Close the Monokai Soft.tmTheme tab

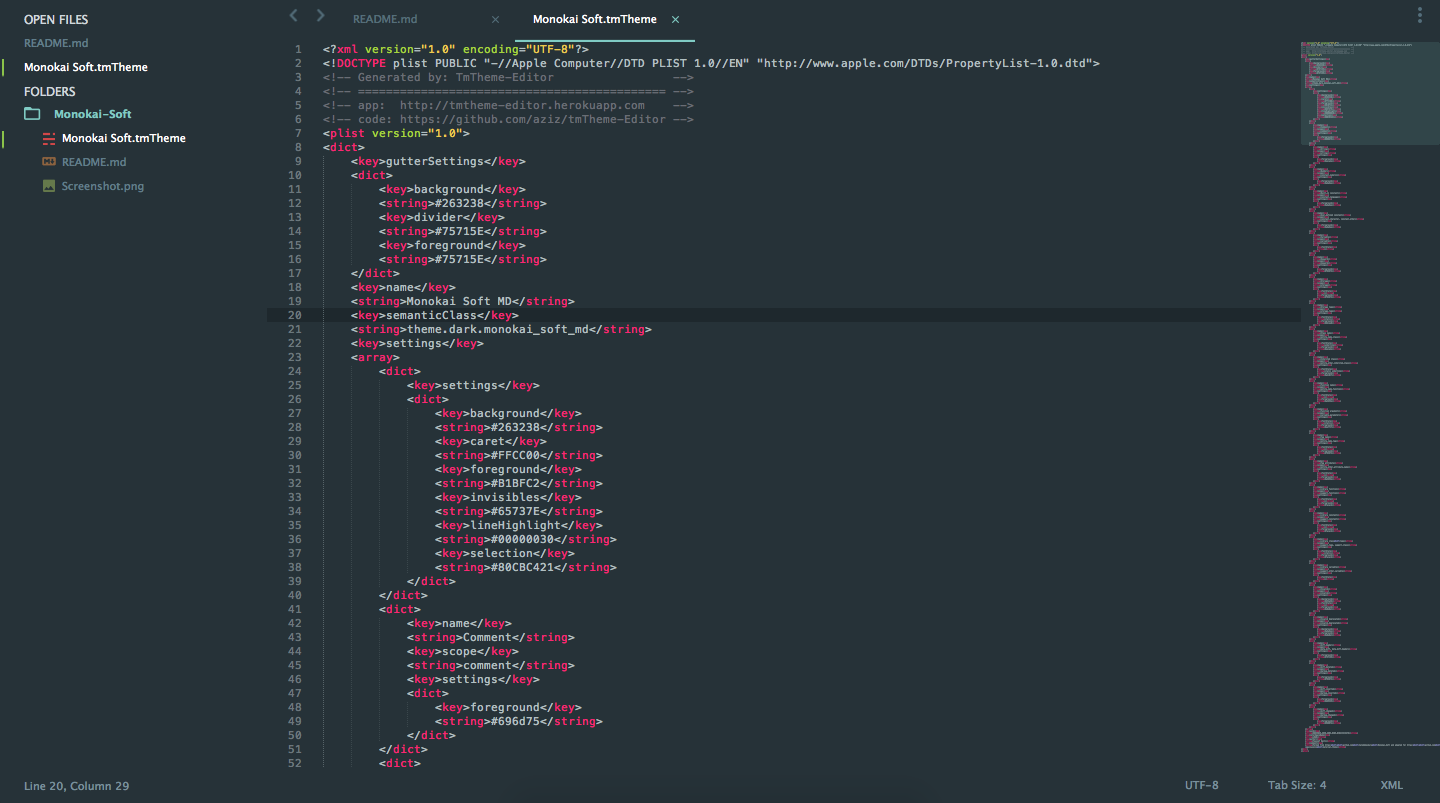tap(676, 19)
